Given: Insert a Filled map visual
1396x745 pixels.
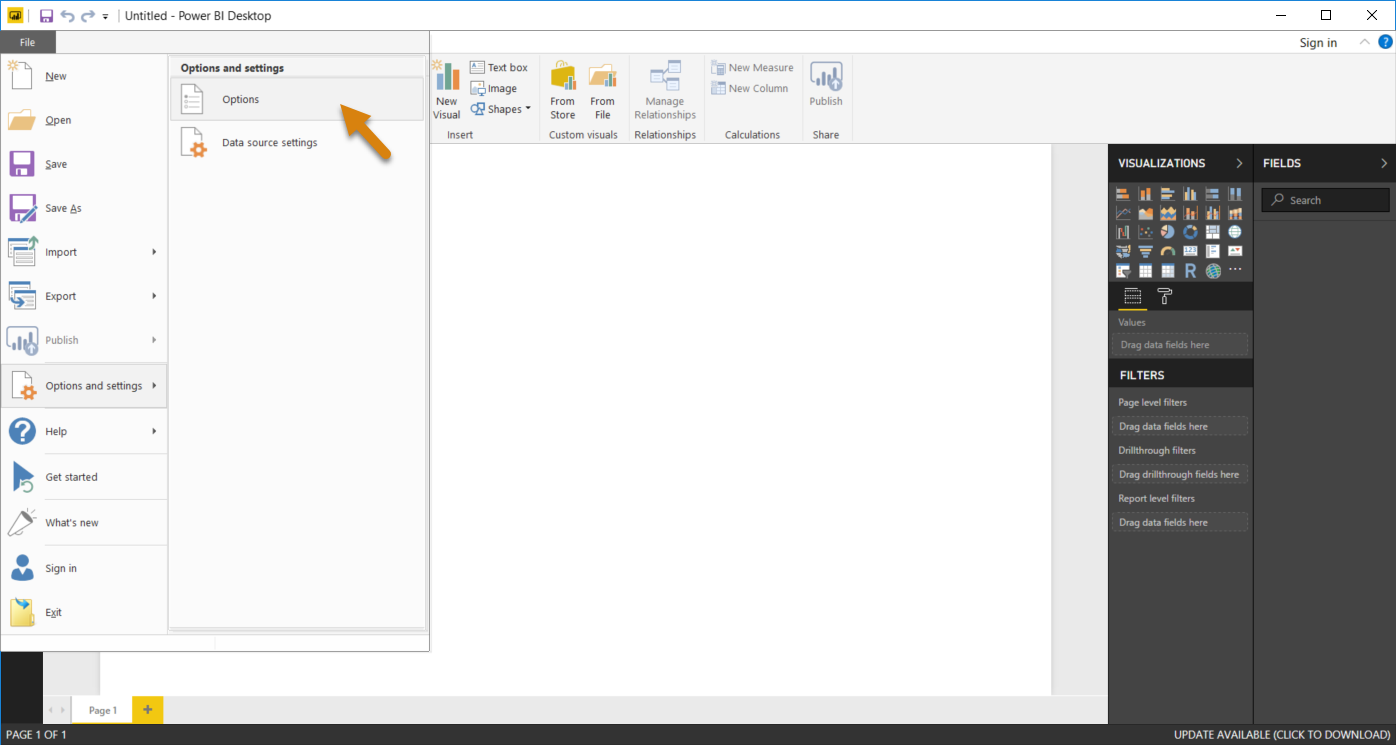Looking at the screenshot, I should point(1123,251).
